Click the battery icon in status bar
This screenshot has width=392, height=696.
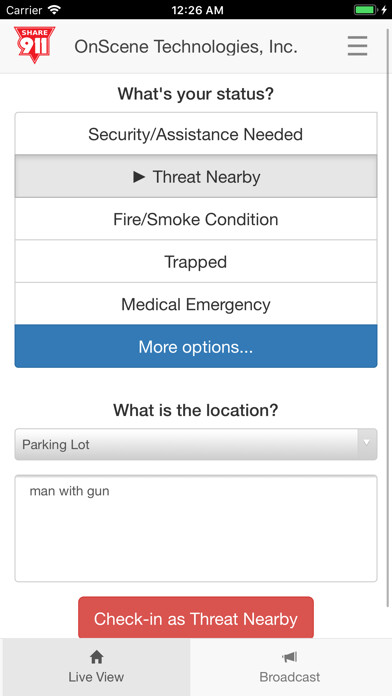(x=365, y=10)
